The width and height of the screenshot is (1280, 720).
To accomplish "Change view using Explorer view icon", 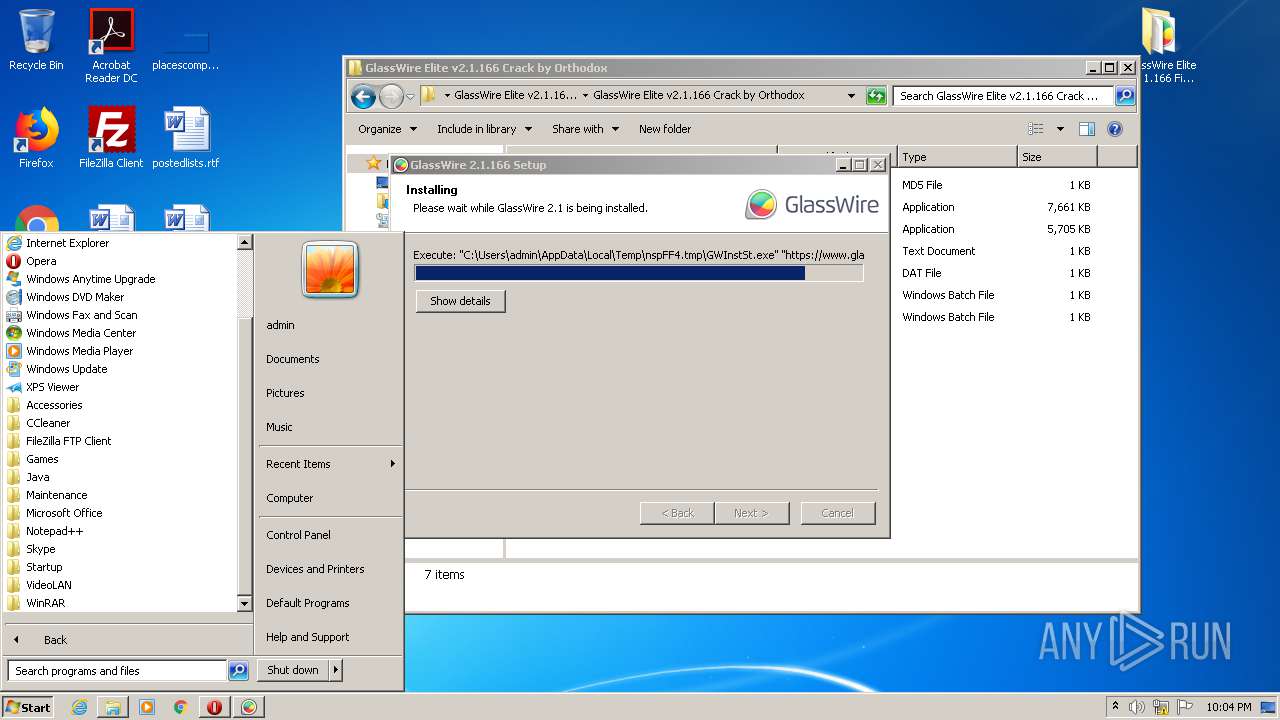I will [1036, 129].
